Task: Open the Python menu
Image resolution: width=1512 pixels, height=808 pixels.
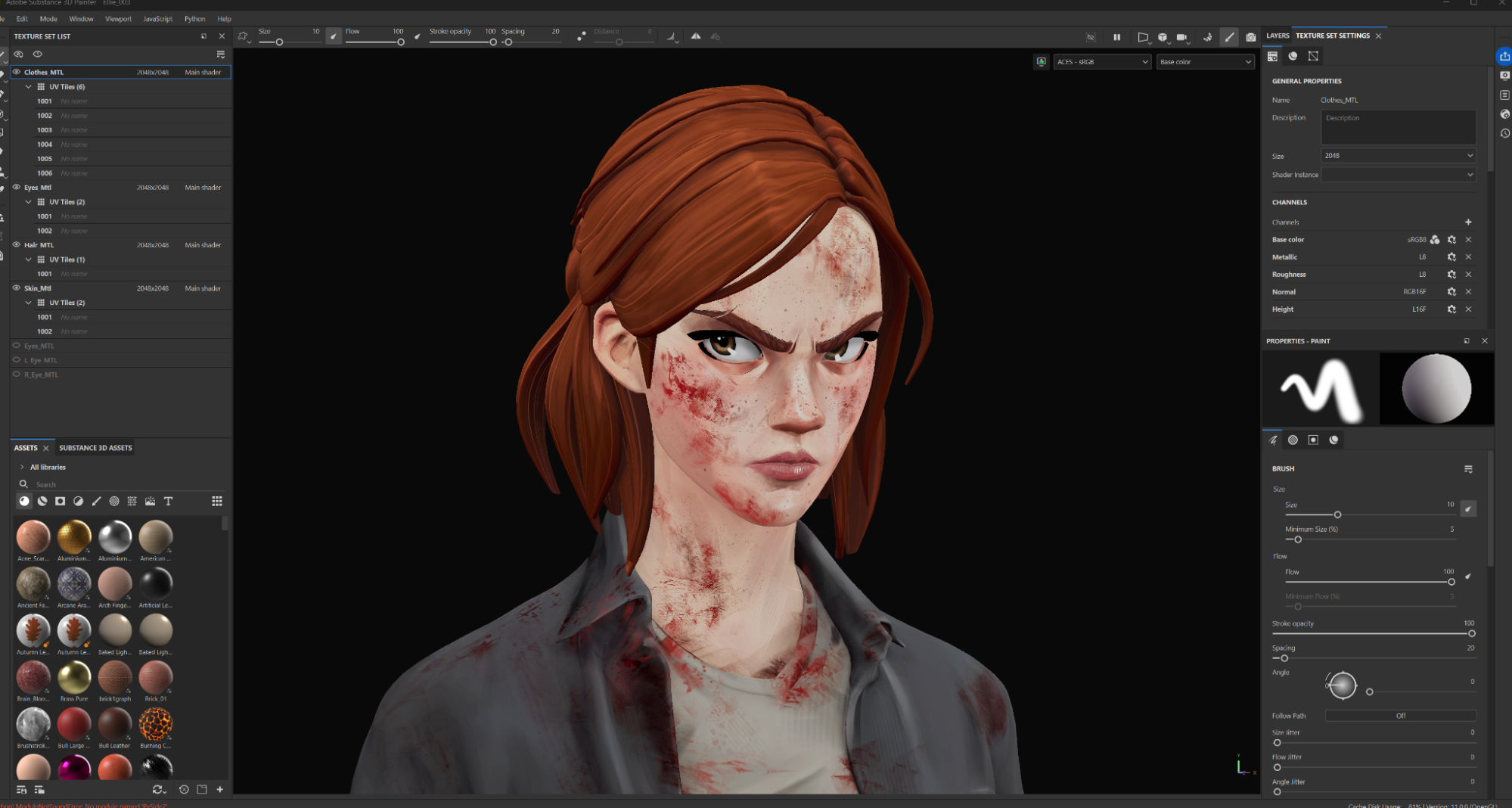Action: pos(194,19)
